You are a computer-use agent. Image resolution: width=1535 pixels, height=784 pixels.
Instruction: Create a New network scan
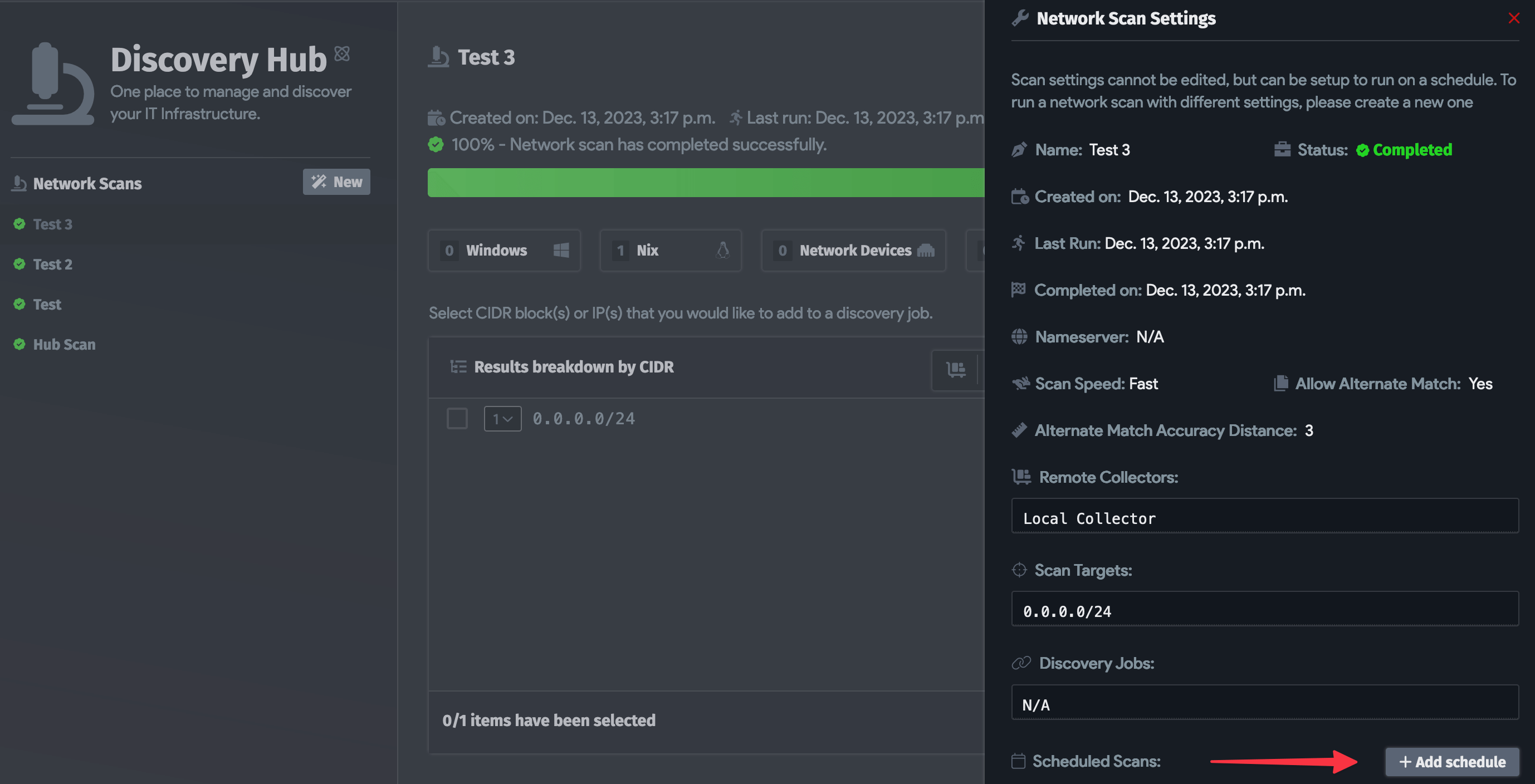pyautogui.click(x=336, y=182)
